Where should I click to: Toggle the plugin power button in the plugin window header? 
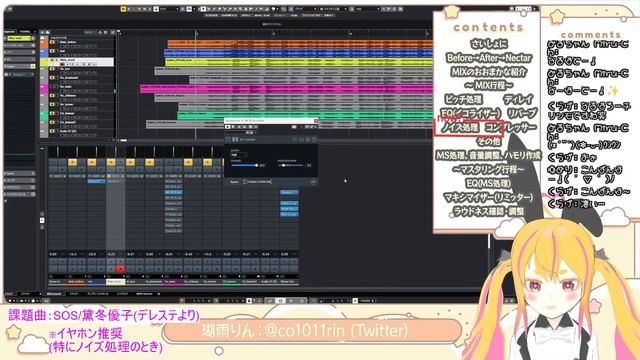point(228,127)
